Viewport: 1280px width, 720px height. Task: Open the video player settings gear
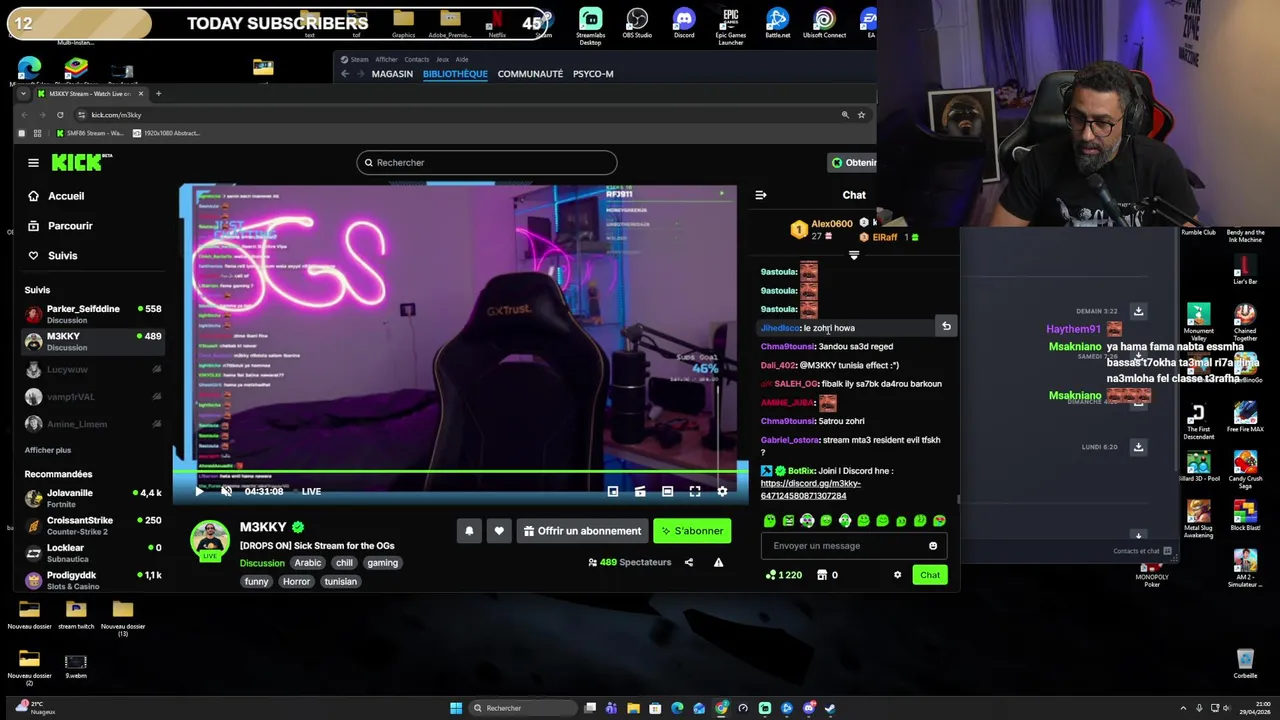tap(722, 491)
